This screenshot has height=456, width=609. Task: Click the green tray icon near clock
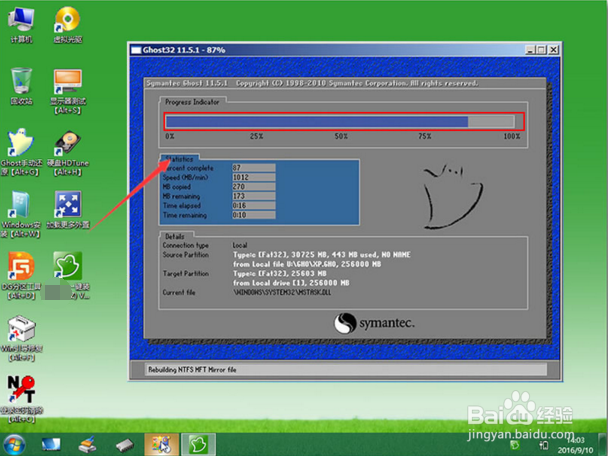515,444
